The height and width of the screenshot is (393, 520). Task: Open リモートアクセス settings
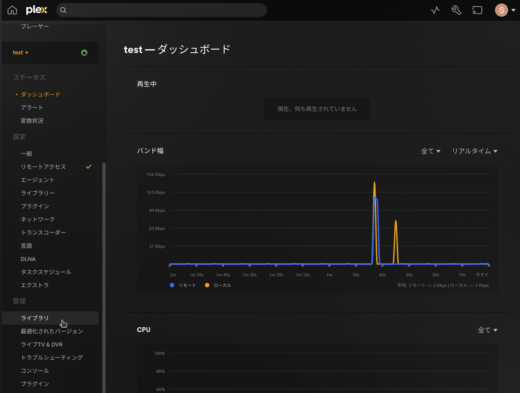[x=43, y=167]
